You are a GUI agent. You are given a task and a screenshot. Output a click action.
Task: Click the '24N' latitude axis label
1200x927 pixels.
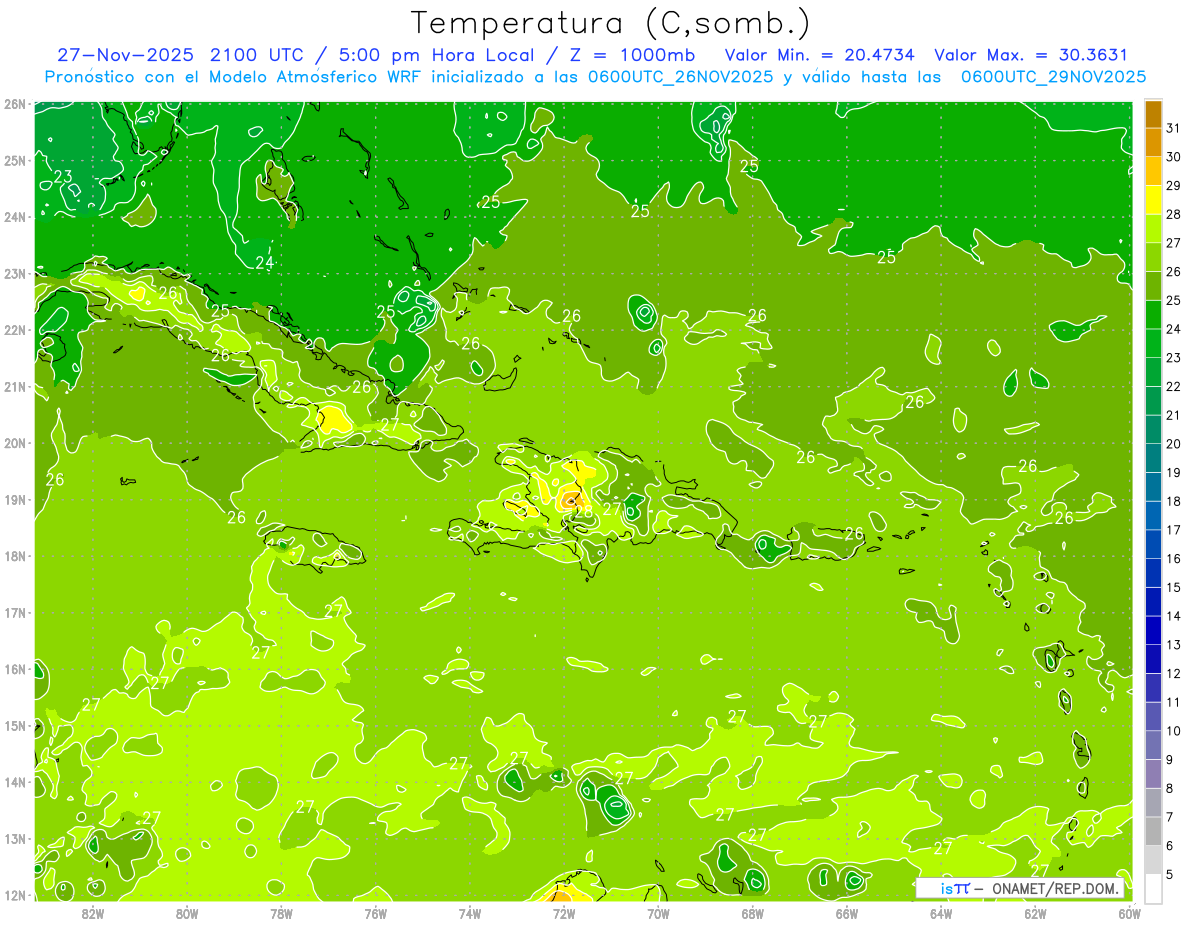pos(15,216)
